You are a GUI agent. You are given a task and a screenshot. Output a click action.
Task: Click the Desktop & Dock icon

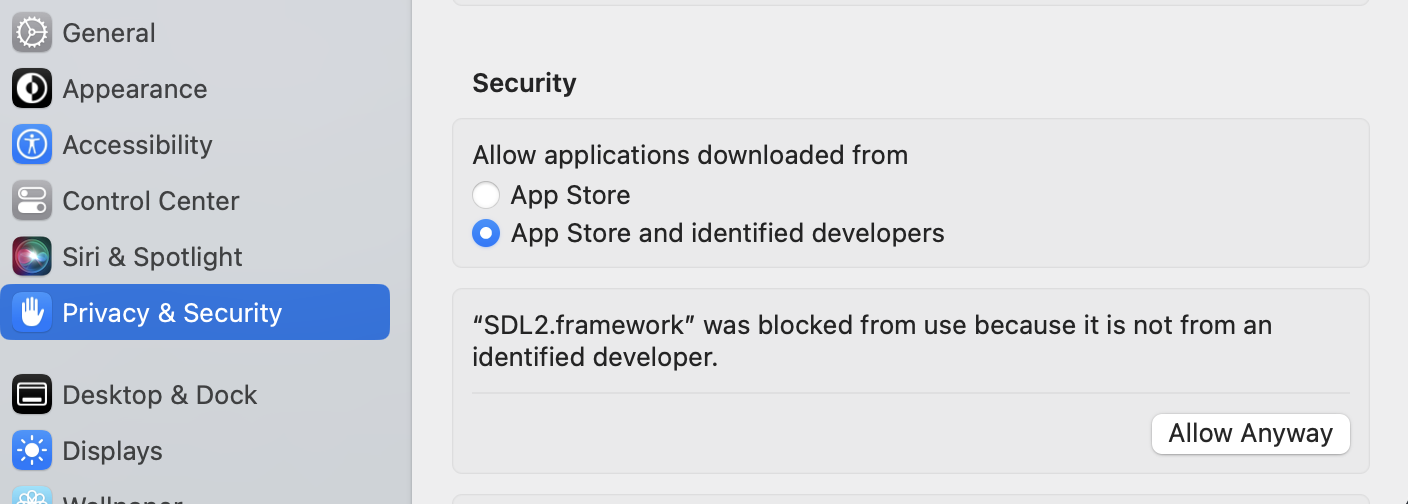32,395
